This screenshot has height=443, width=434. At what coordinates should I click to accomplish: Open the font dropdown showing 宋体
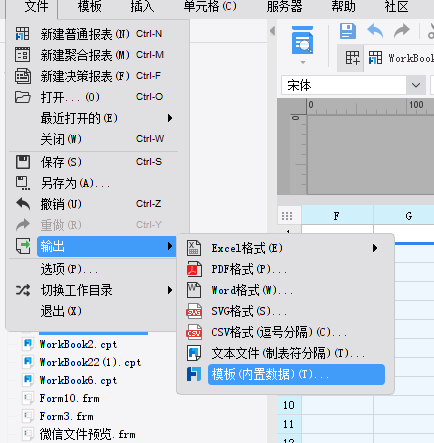tap(416, 85)
